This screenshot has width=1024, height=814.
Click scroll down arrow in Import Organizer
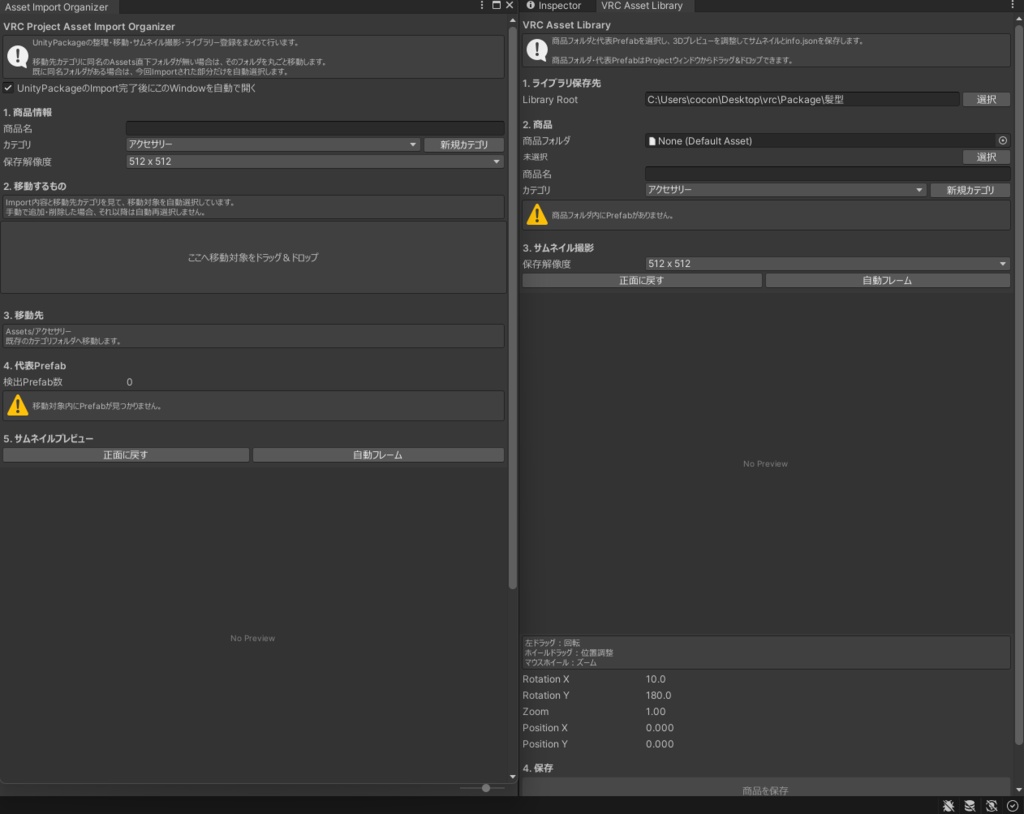click(x=512, y=777)
